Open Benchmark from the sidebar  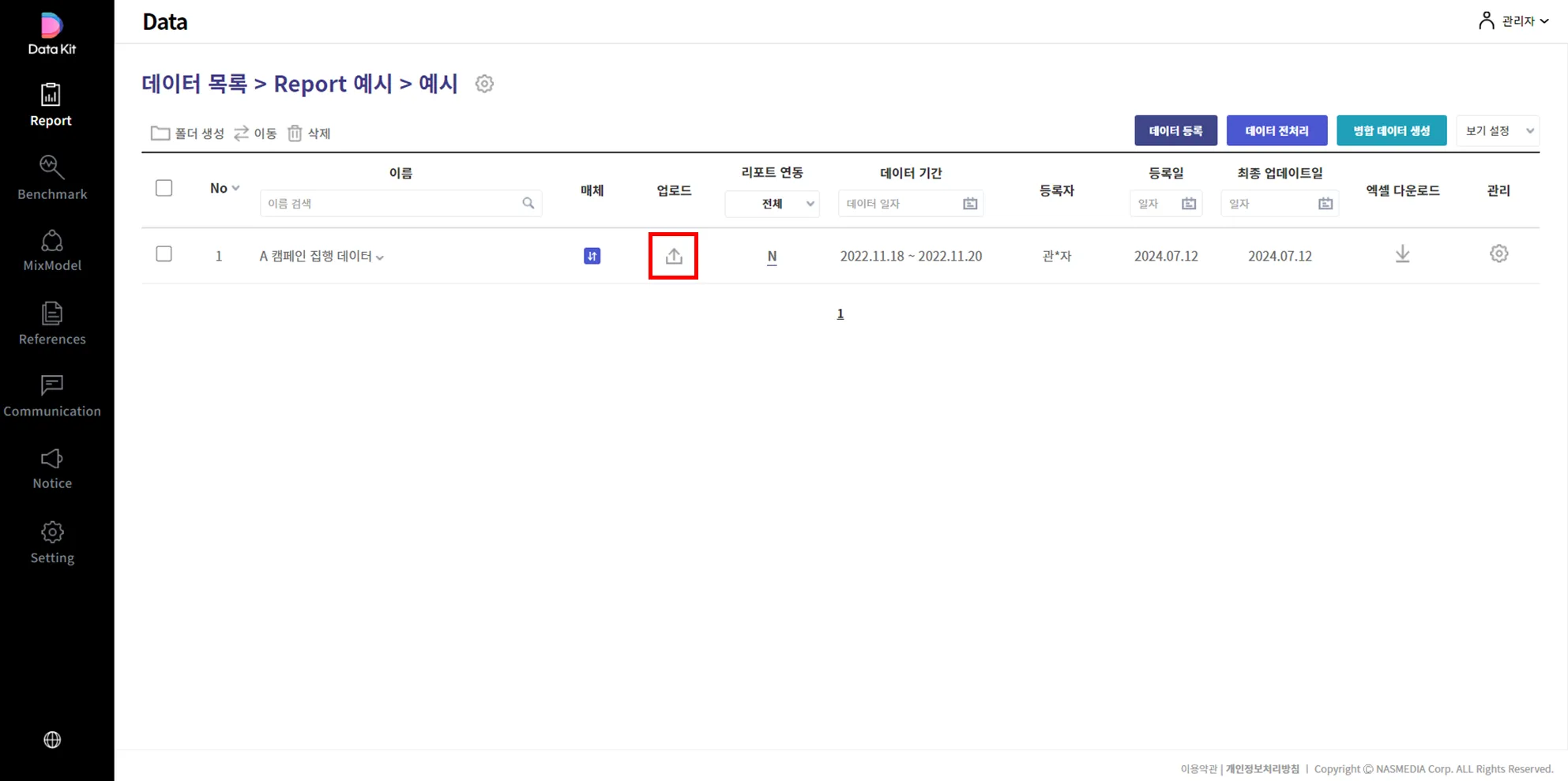(52, 178)
